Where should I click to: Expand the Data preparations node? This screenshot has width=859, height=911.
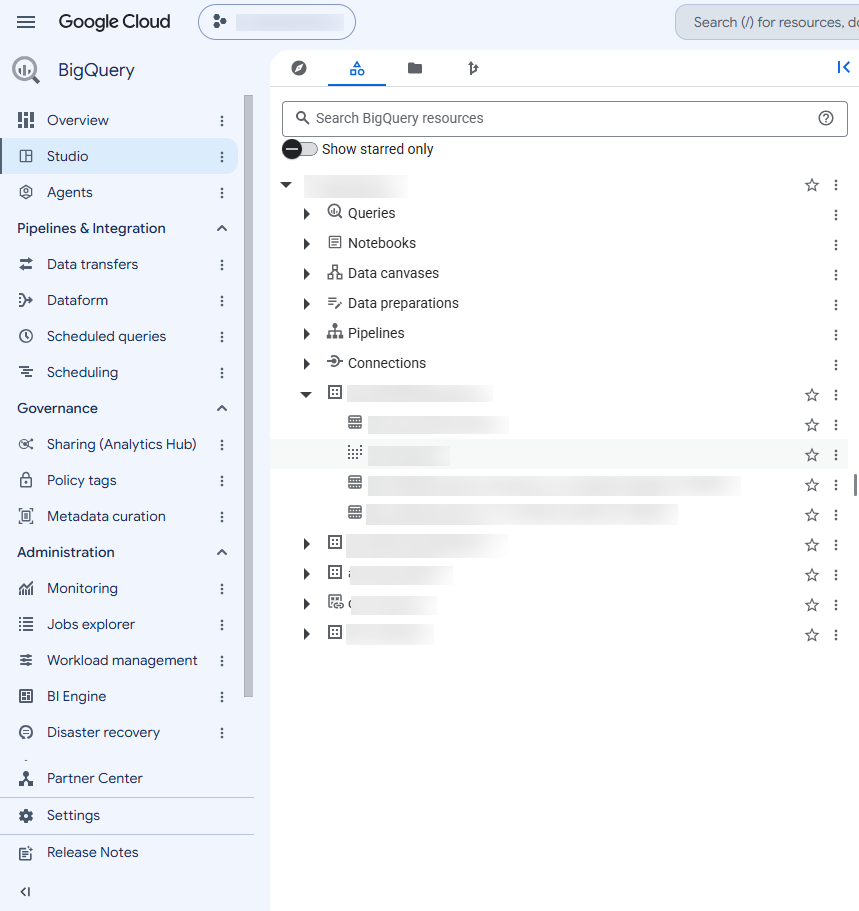point(307,304)
